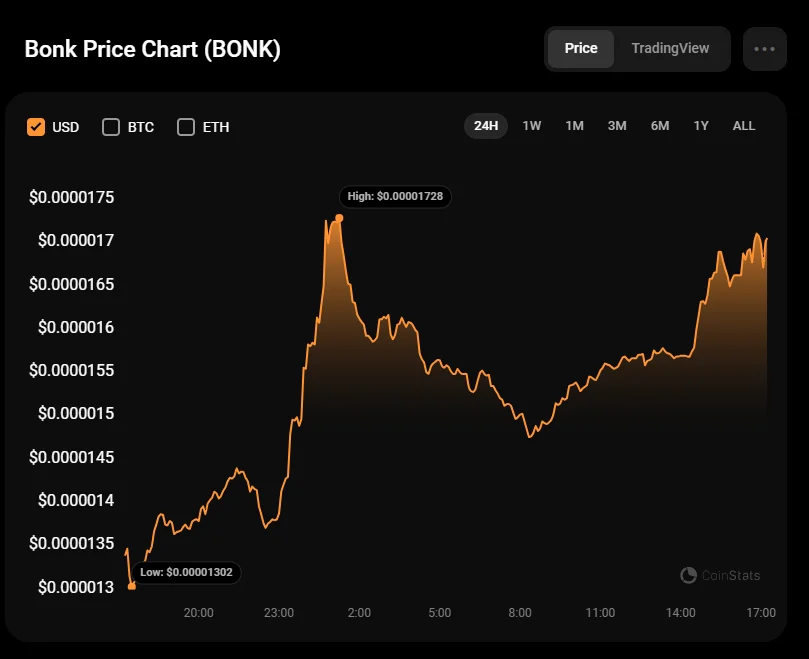The width and height of the screenshot is (809, 659).
Task: Open the three-dot more options menu
Action: click(764, 49)
